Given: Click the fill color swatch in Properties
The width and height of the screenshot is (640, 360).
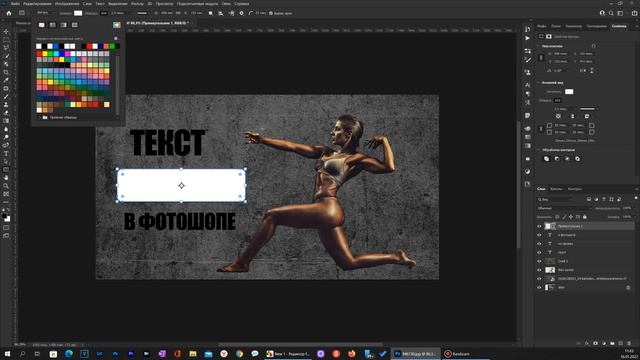Looking at the screenshot, I should (x=569, y=91).
